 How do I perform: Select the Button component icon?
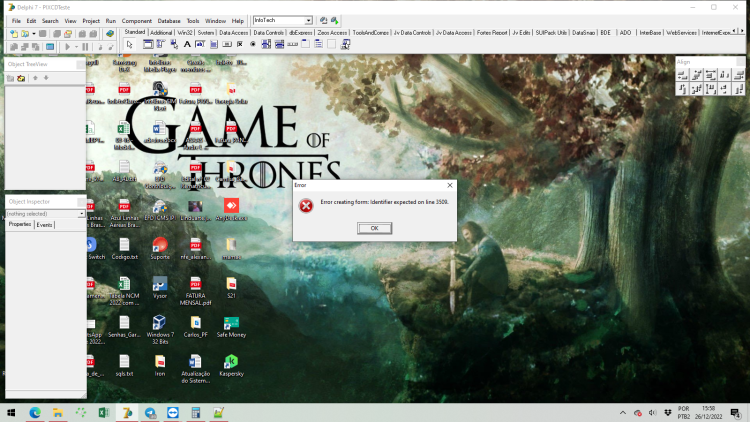point(227,44)
